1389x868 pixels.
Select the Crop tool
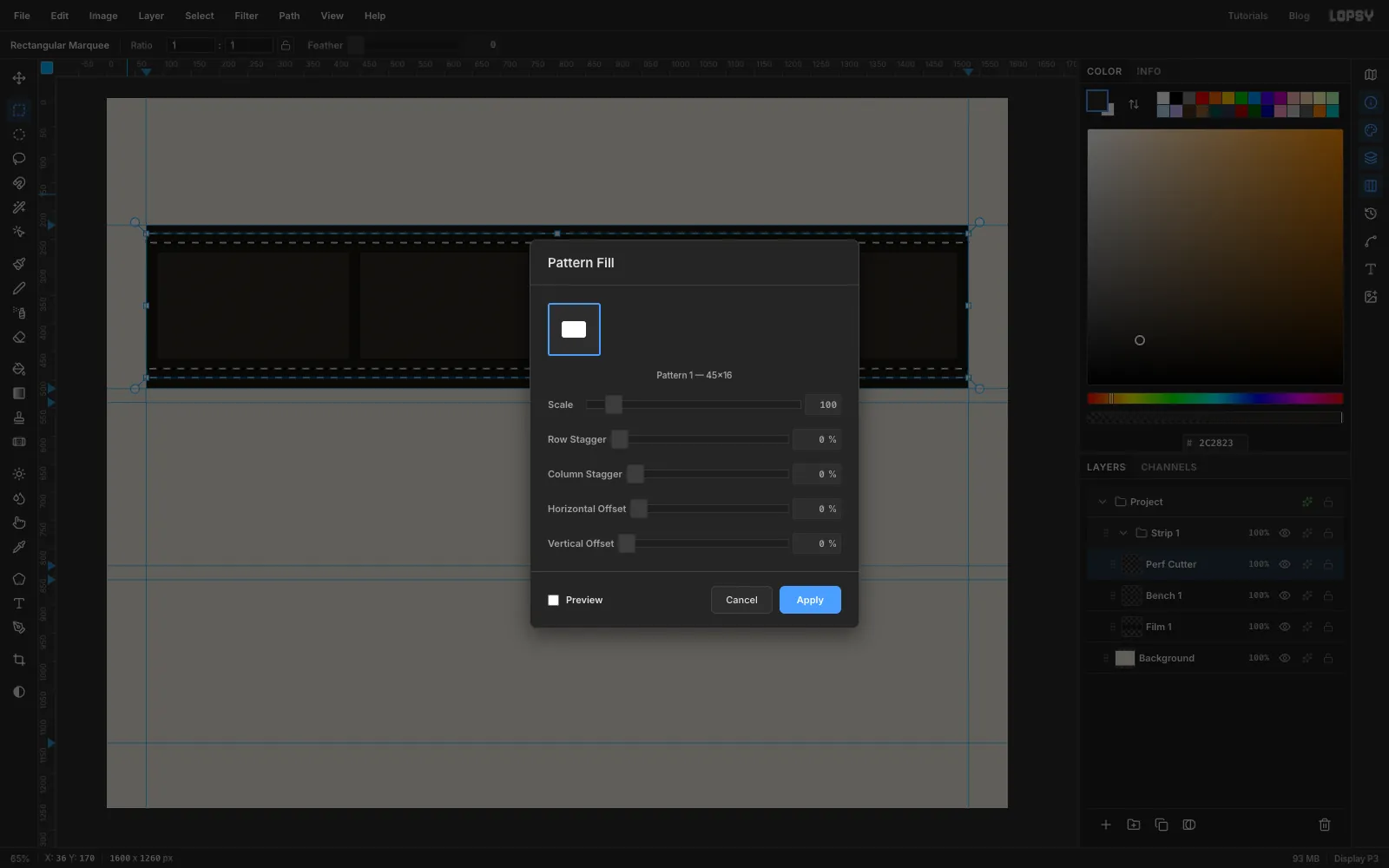(x=18, y=660)
